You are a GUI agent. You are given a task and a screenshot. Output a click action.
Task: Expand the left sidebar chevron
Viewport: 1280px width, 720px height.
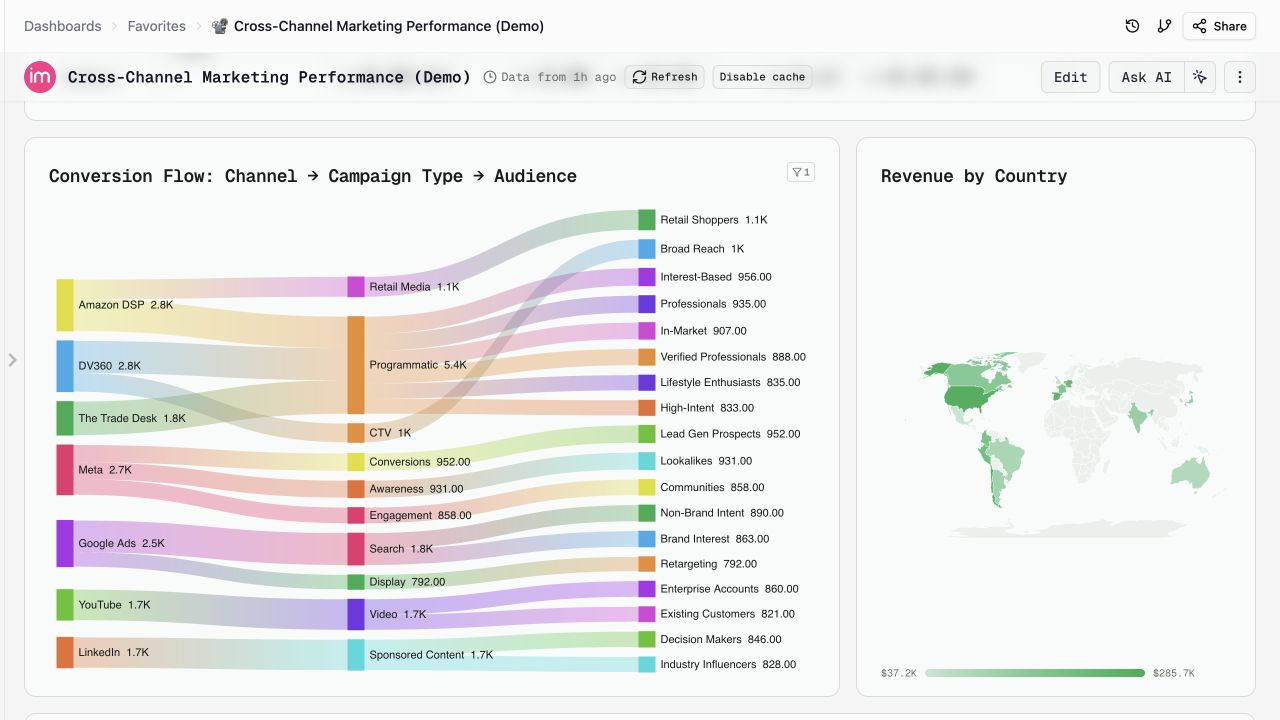click(12, 360)
